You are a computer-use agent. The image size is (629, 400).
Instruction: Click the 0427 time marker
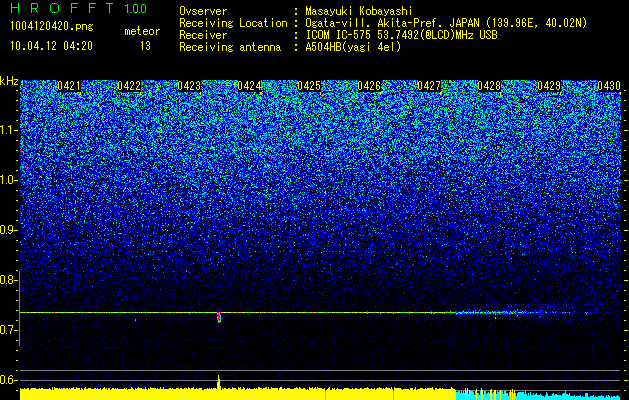click(429, 86)
